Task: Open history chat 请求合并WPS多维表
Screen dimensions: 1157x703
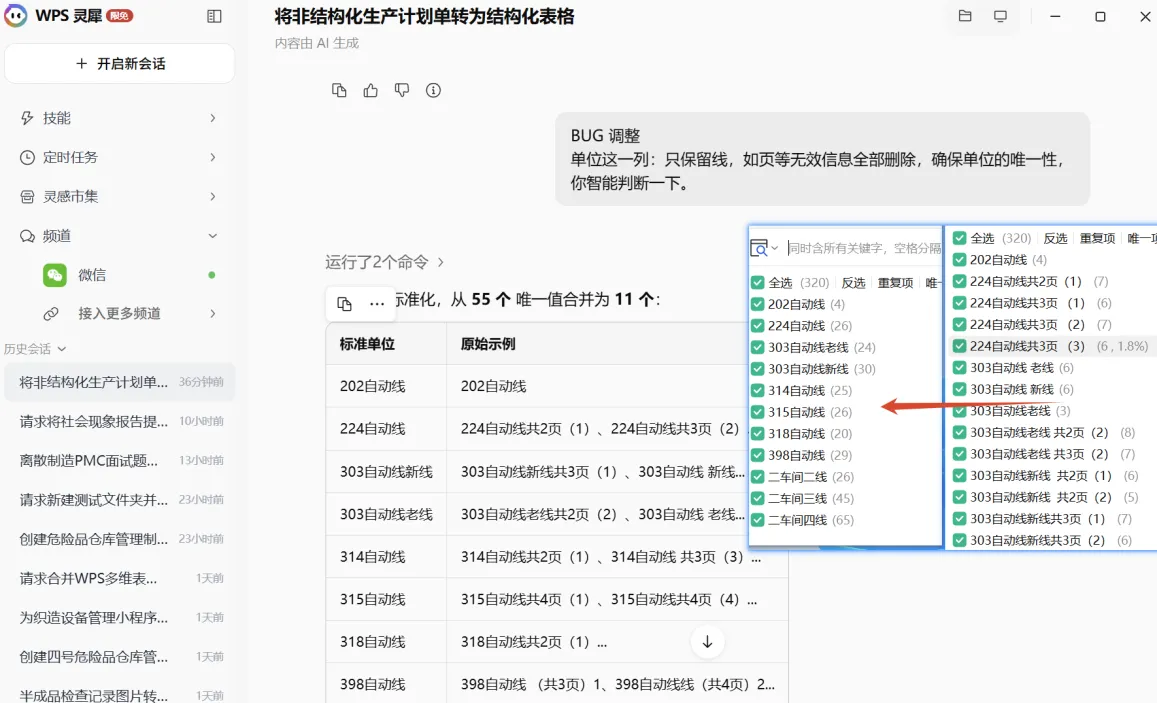Action: (120, 578)
